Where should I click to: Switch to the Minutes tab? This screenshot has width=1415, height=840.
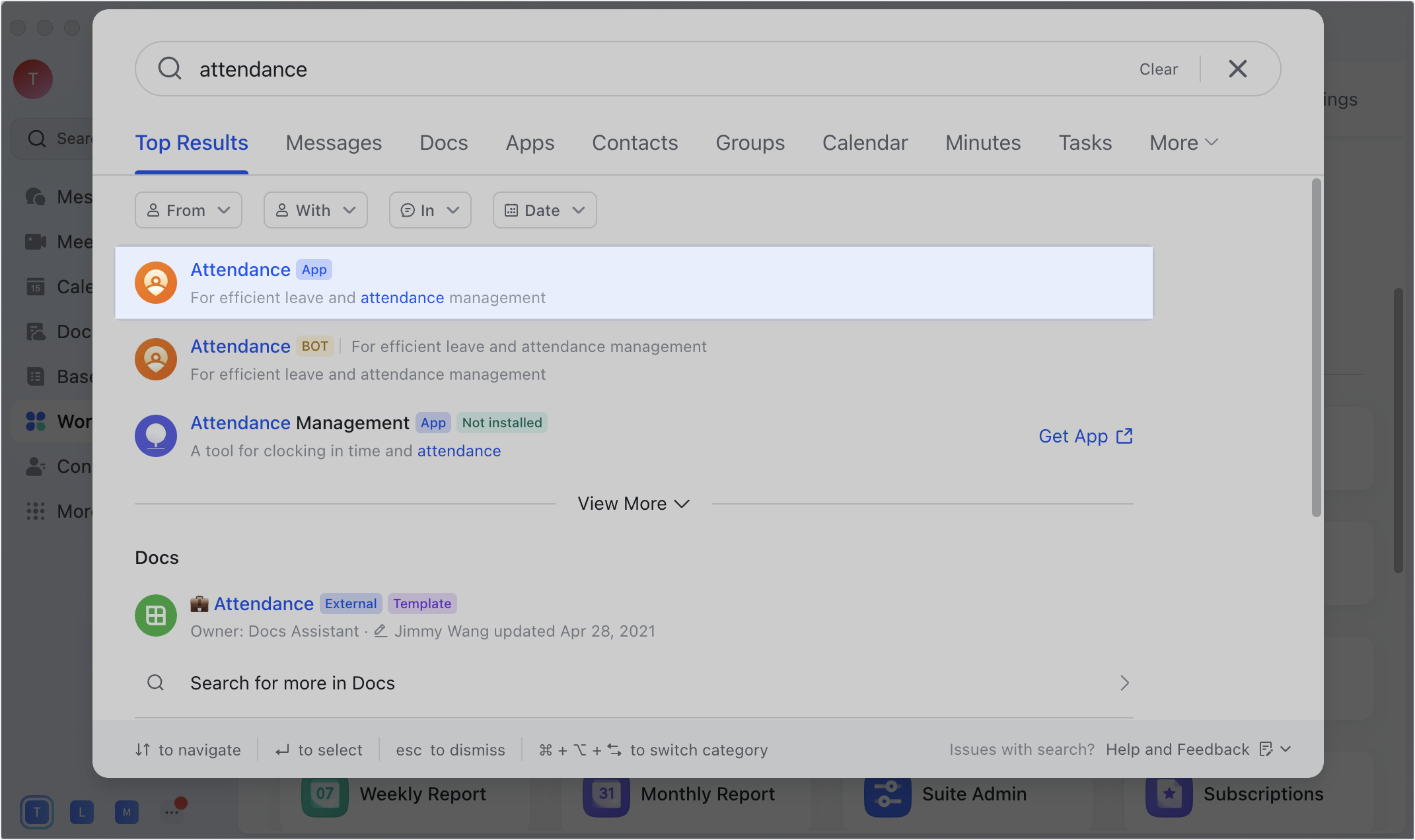pos(983,143)
